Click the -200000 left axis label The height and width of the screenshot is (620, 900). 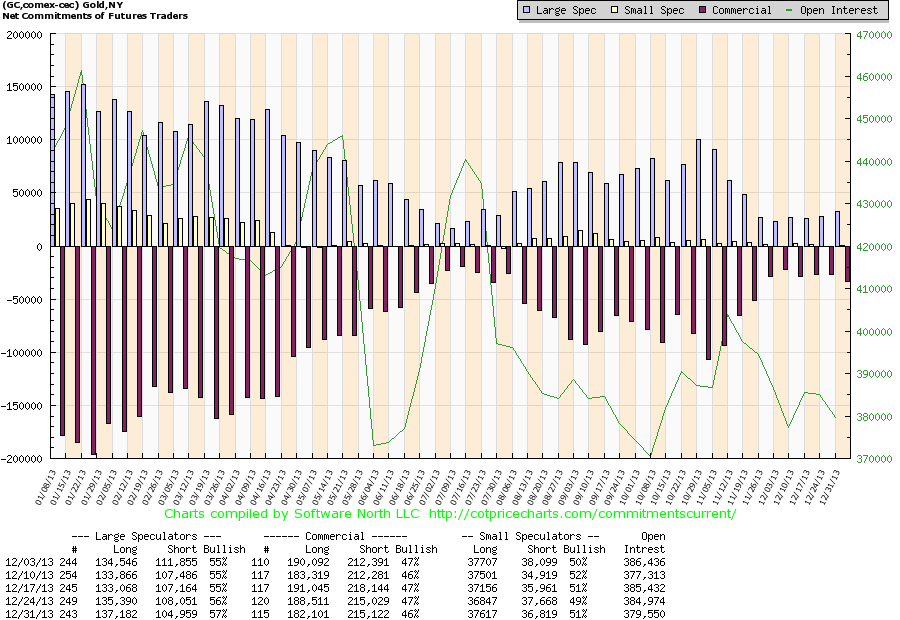pyautogui.click(x=22, y=459)
